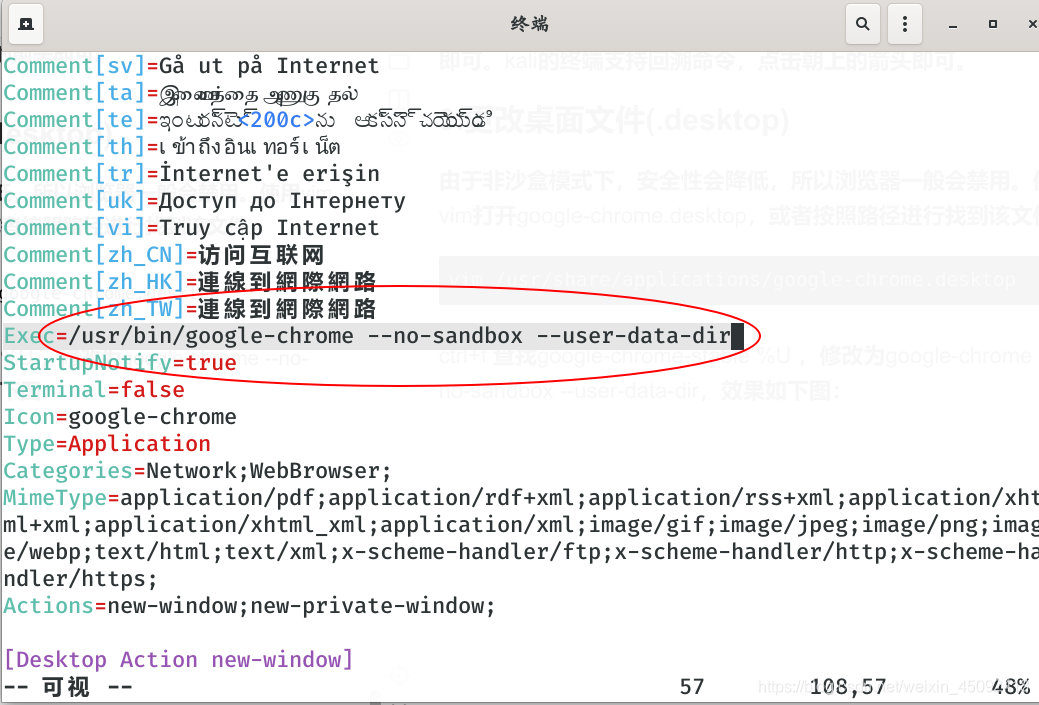Click the image/gif MimeType entry

coord(646,525)
